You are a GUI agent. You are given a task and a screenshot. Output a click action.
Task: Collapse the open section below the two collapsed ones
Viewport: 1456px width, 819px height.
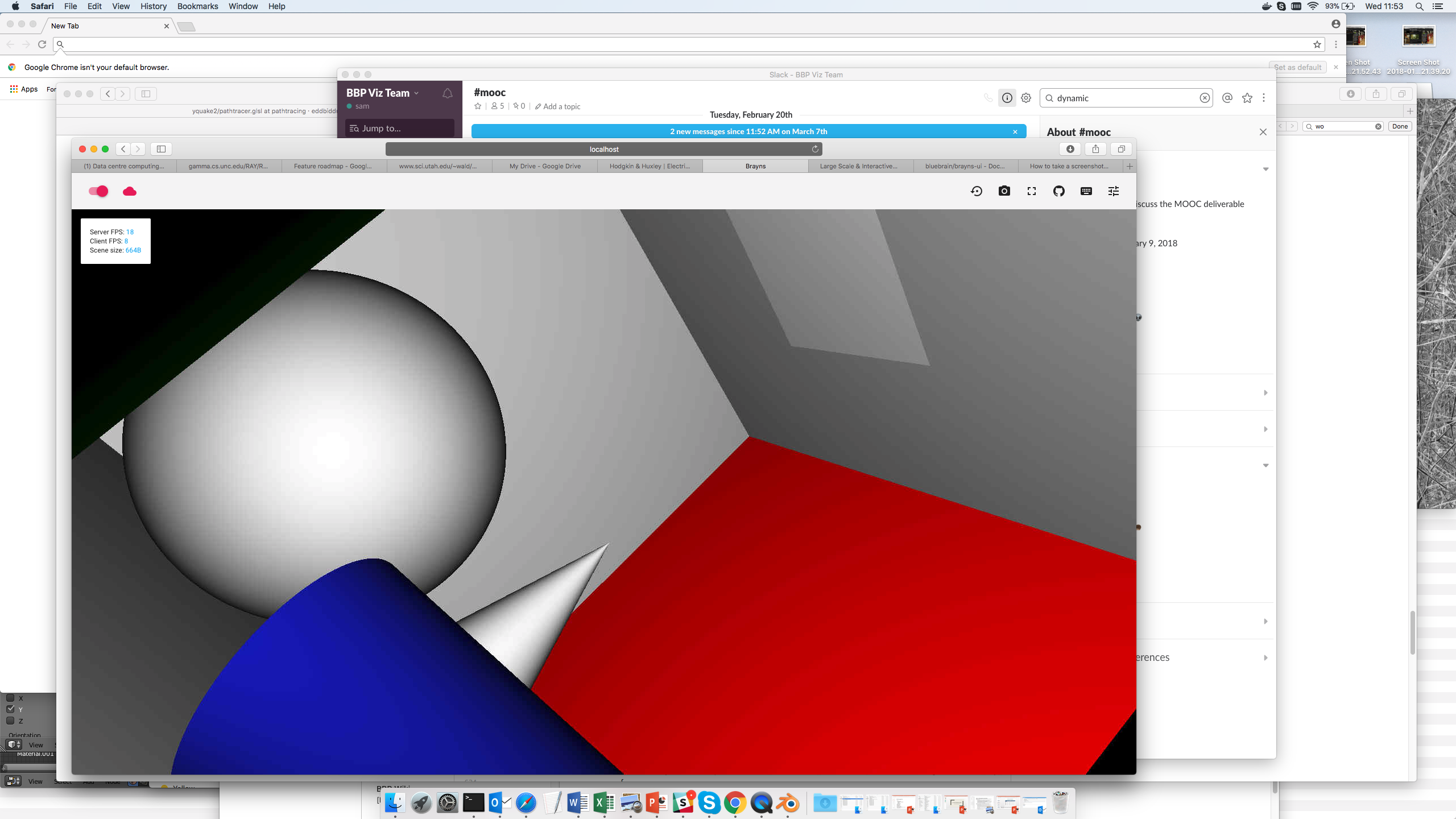[1265, 465]
